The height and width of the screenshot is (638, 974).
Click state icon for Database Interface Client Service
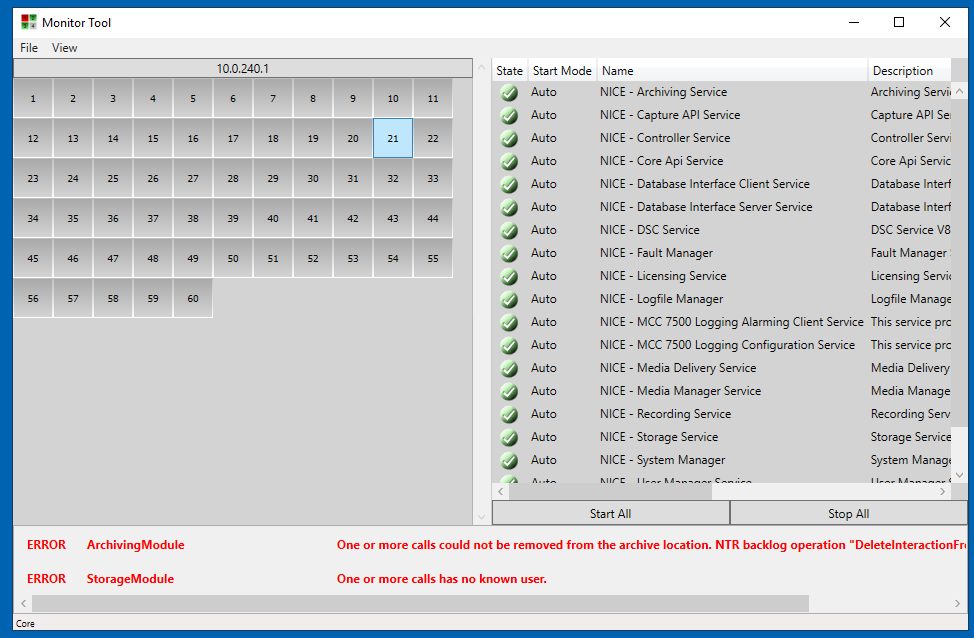pyautogui.click(x=509, y=185)
